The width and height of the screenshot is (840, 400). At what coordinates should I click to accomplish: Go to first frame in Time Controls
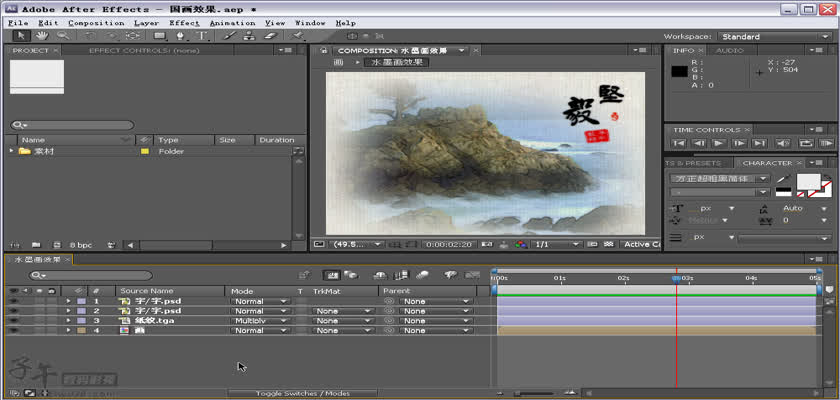tap(679, 143)
